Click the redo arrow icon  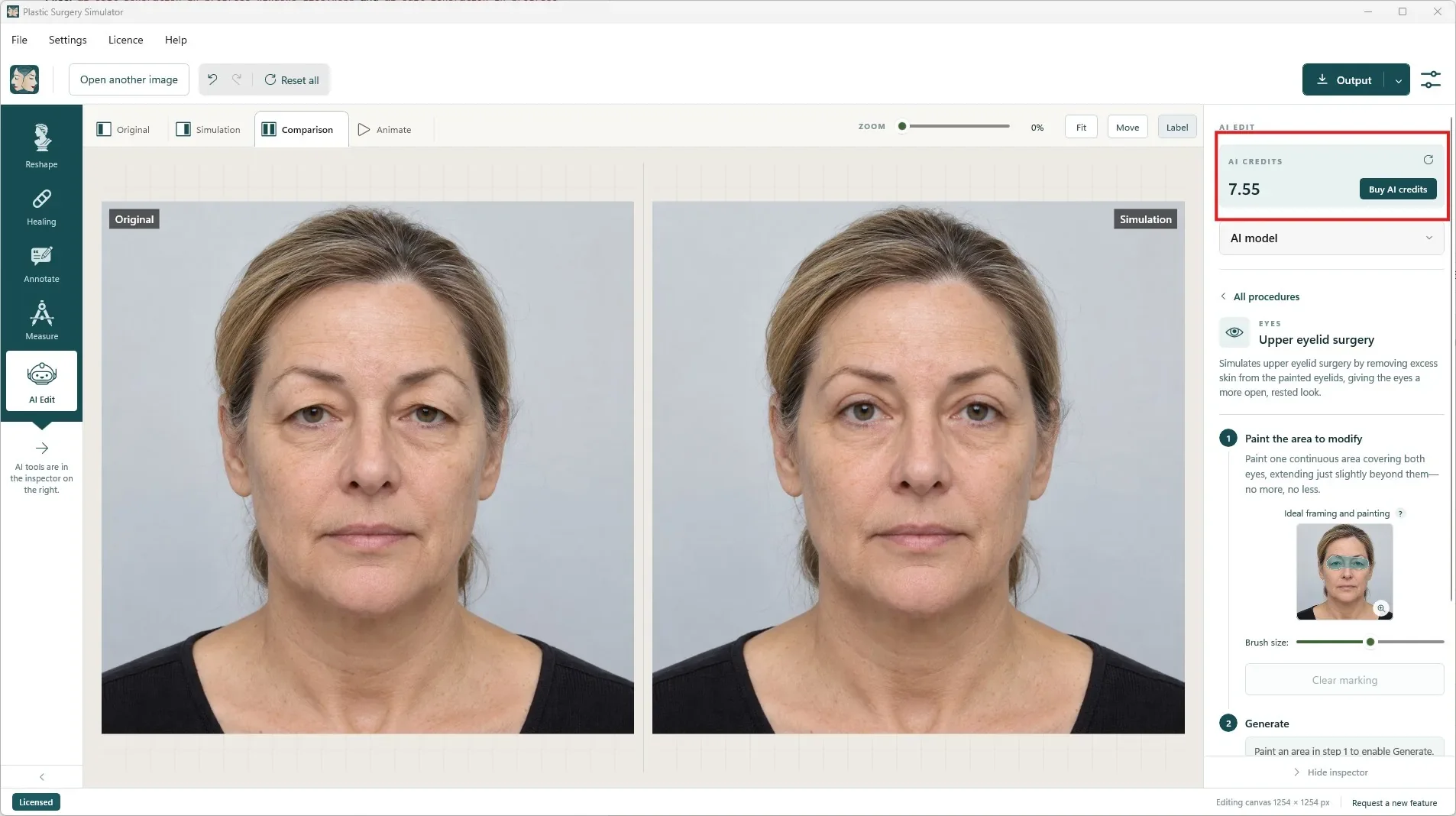tap(237, 79)
